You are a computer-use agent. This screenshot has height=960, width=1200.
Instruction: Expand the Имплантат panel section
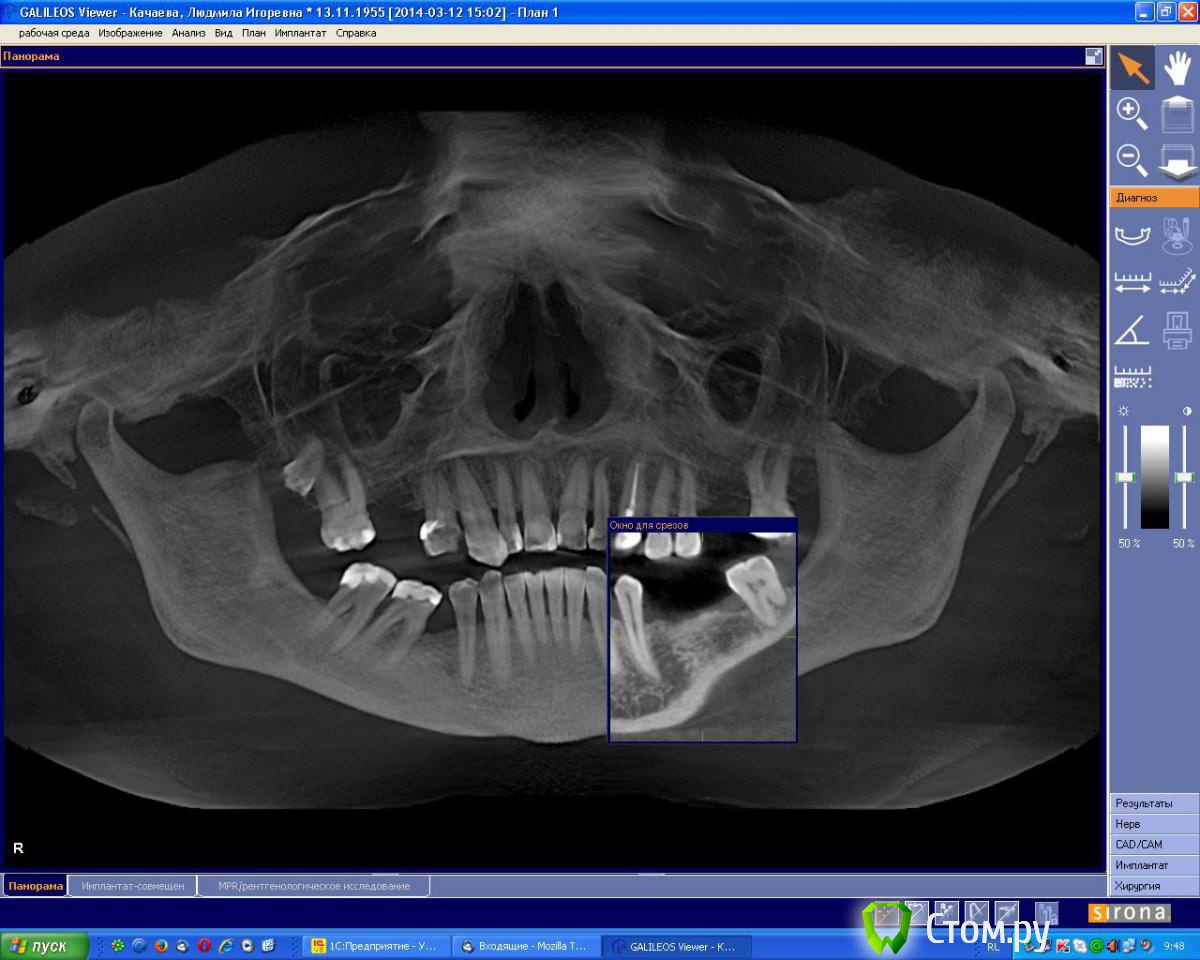pyautogui.click(x=1154, y=865)
